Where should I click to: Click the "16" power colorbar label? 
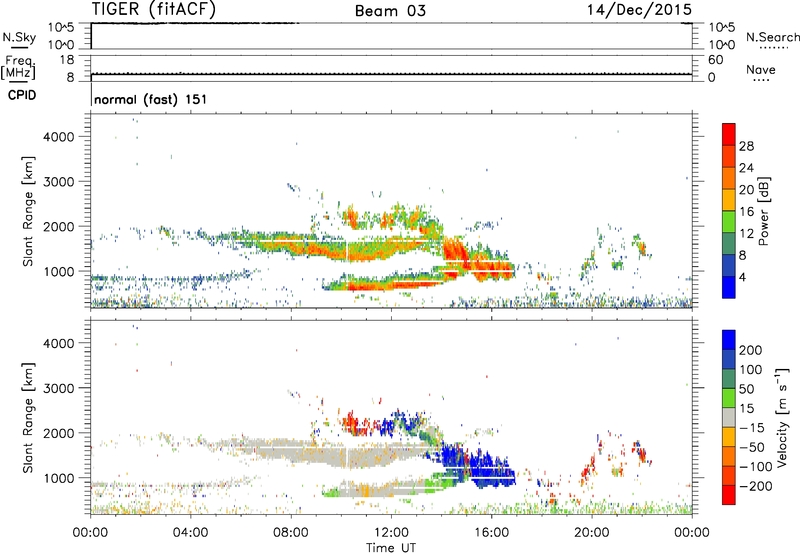[746, 212]
